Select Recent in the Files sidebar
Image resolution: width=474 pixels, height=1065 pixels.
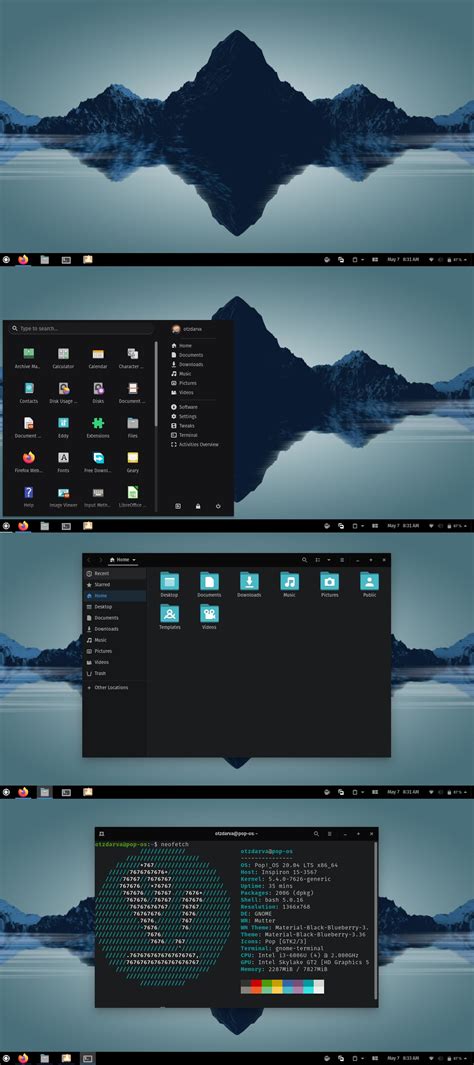115,574
